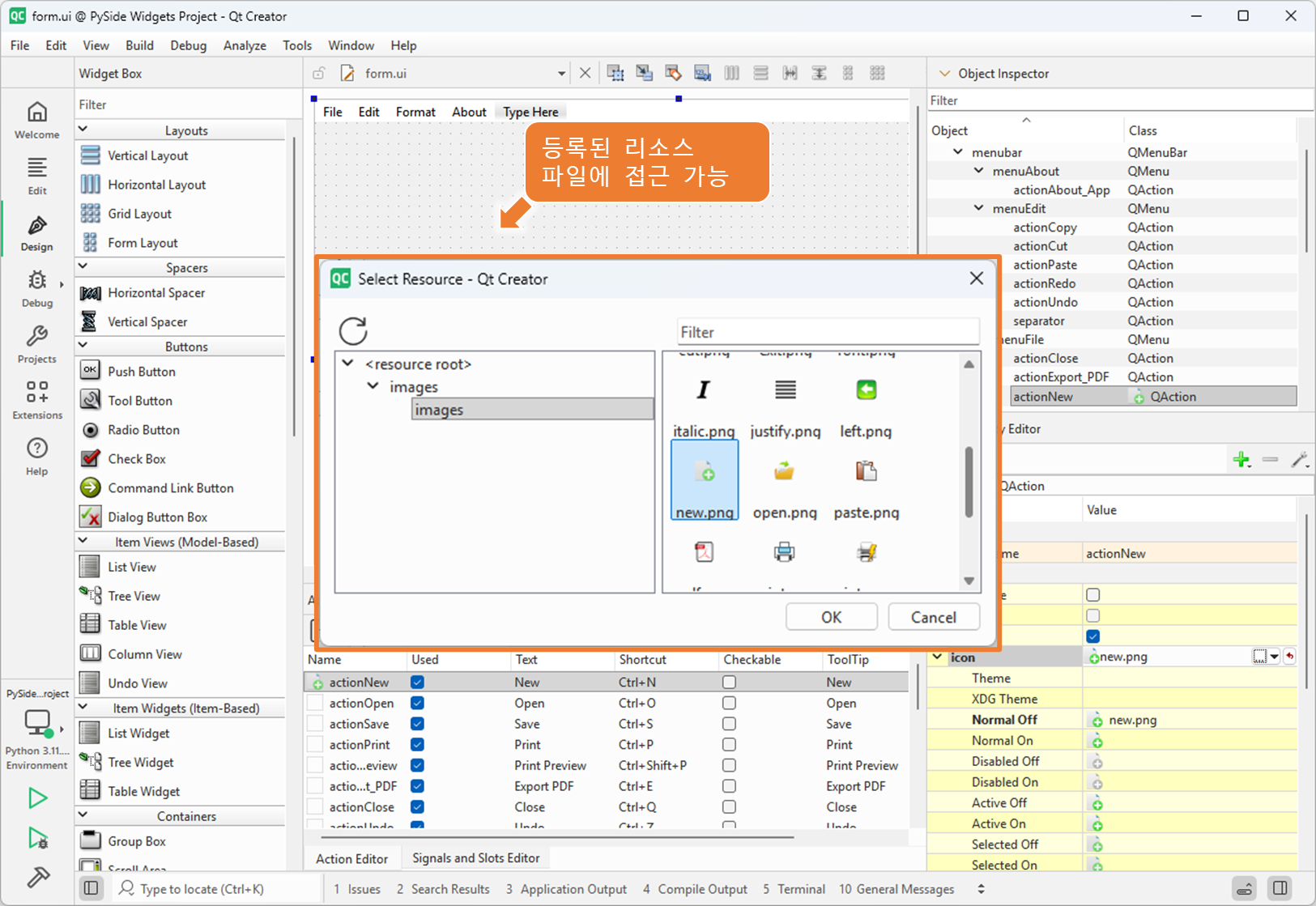Switch to Signals and Slots Editor tab
Image resolution: width=1316 pixels, height=906 pixels.
pyautogui.click(x=475, y=858)
